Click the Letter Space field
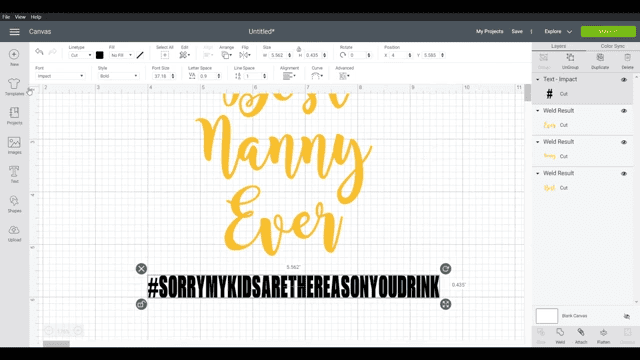 [210, 76]
